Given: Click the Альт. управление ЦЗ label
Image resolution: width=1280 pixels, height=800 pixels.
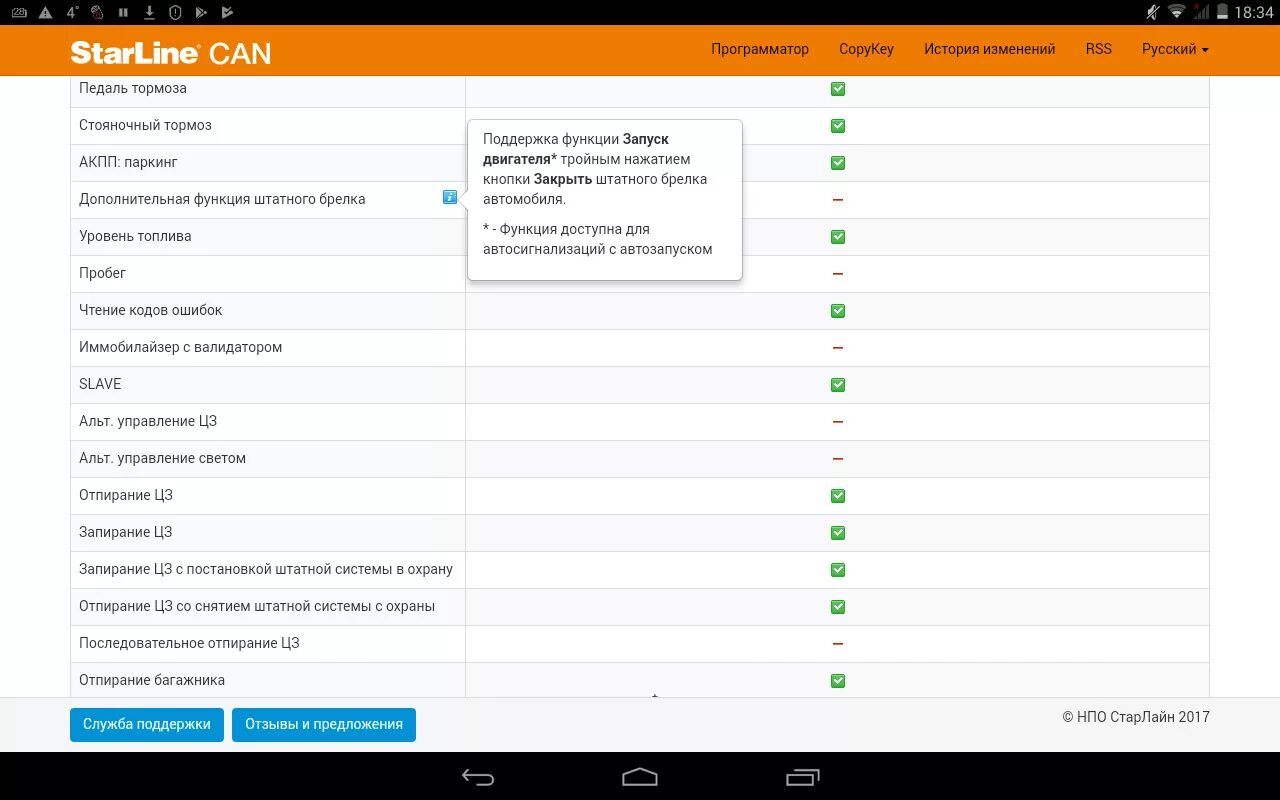Looking at the screenshot, I should (x=148, y=421).
